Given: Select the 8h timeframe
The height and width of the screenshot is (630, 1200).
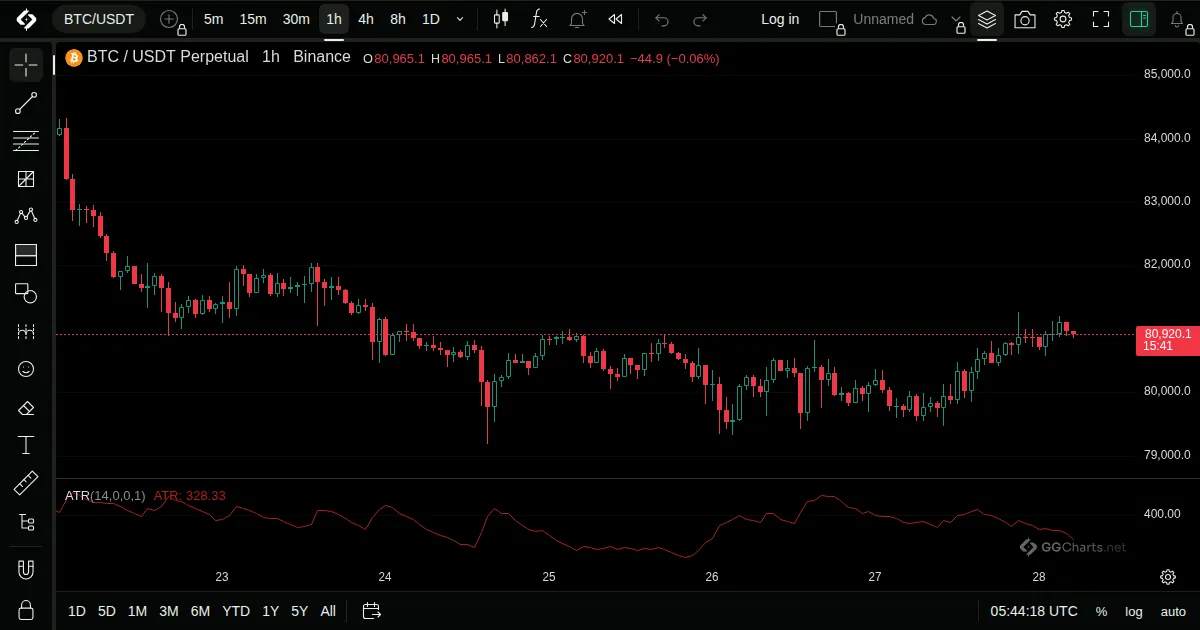Looking at the screenshot, I should coord(398,19).
